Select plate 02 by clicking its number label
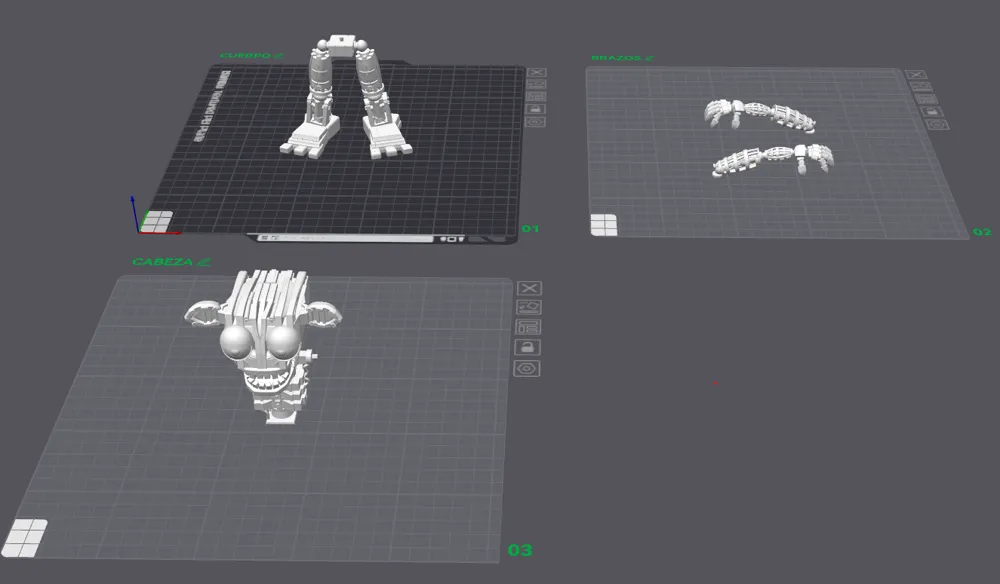The image size is (1000, 584). pyautogui.click(x=981, y=230)
